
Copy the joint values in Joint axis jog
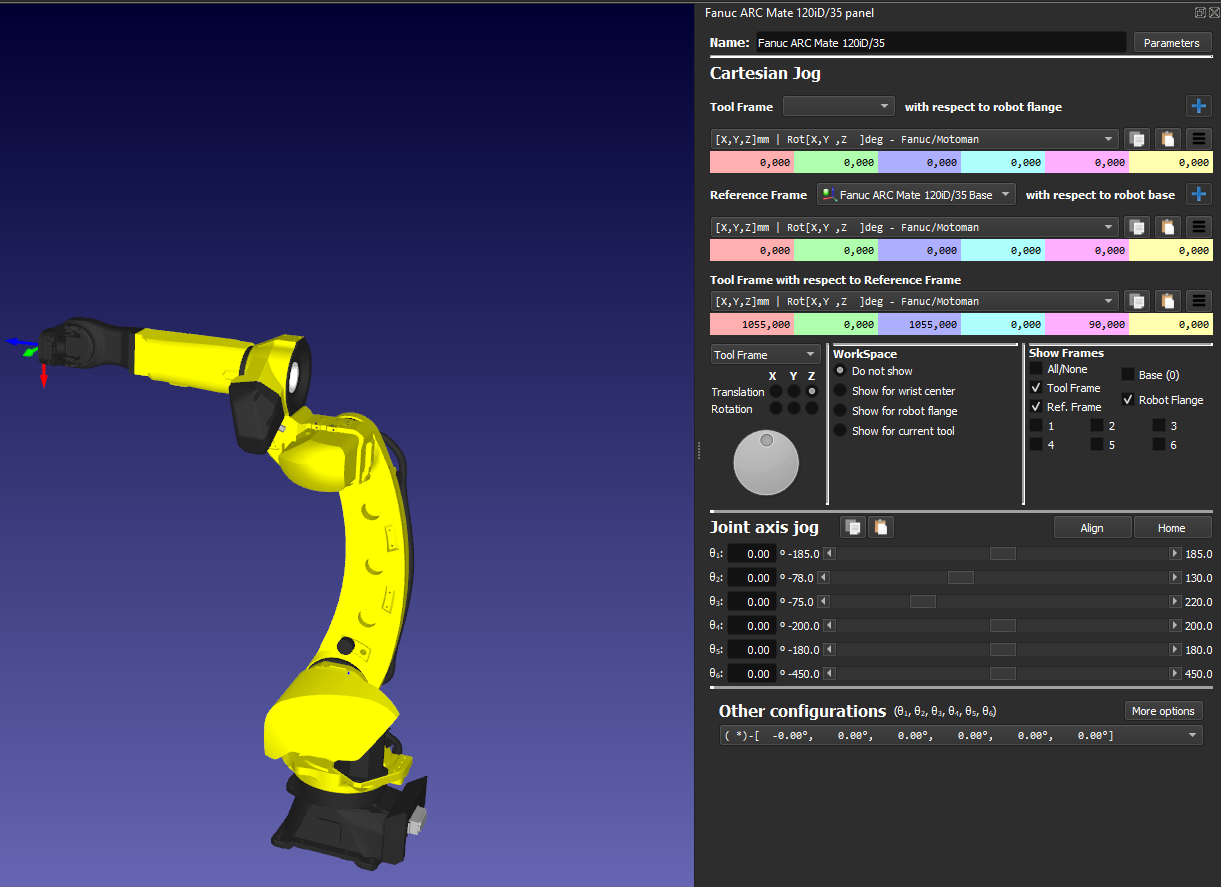click(852, 527)
